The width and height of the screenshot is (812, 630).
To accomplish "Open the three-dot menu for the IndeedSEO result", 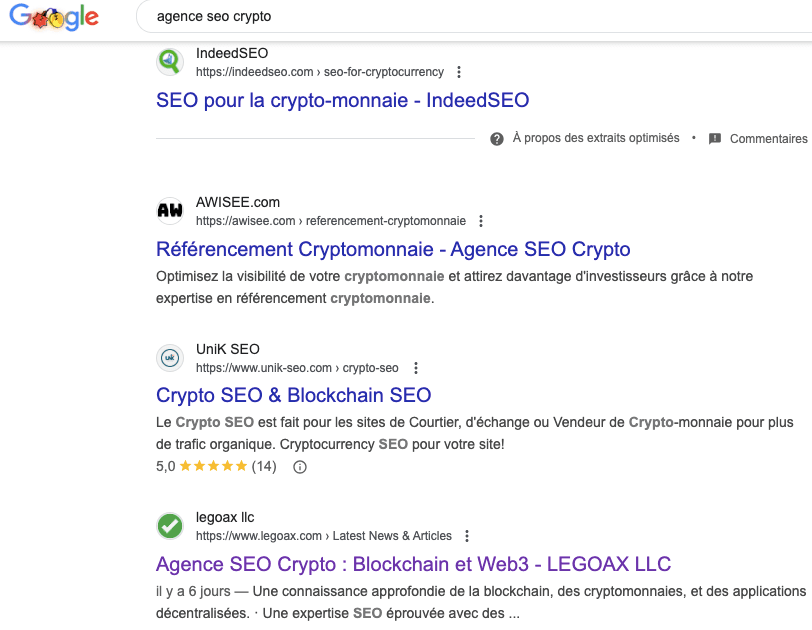I will [459, 72].
